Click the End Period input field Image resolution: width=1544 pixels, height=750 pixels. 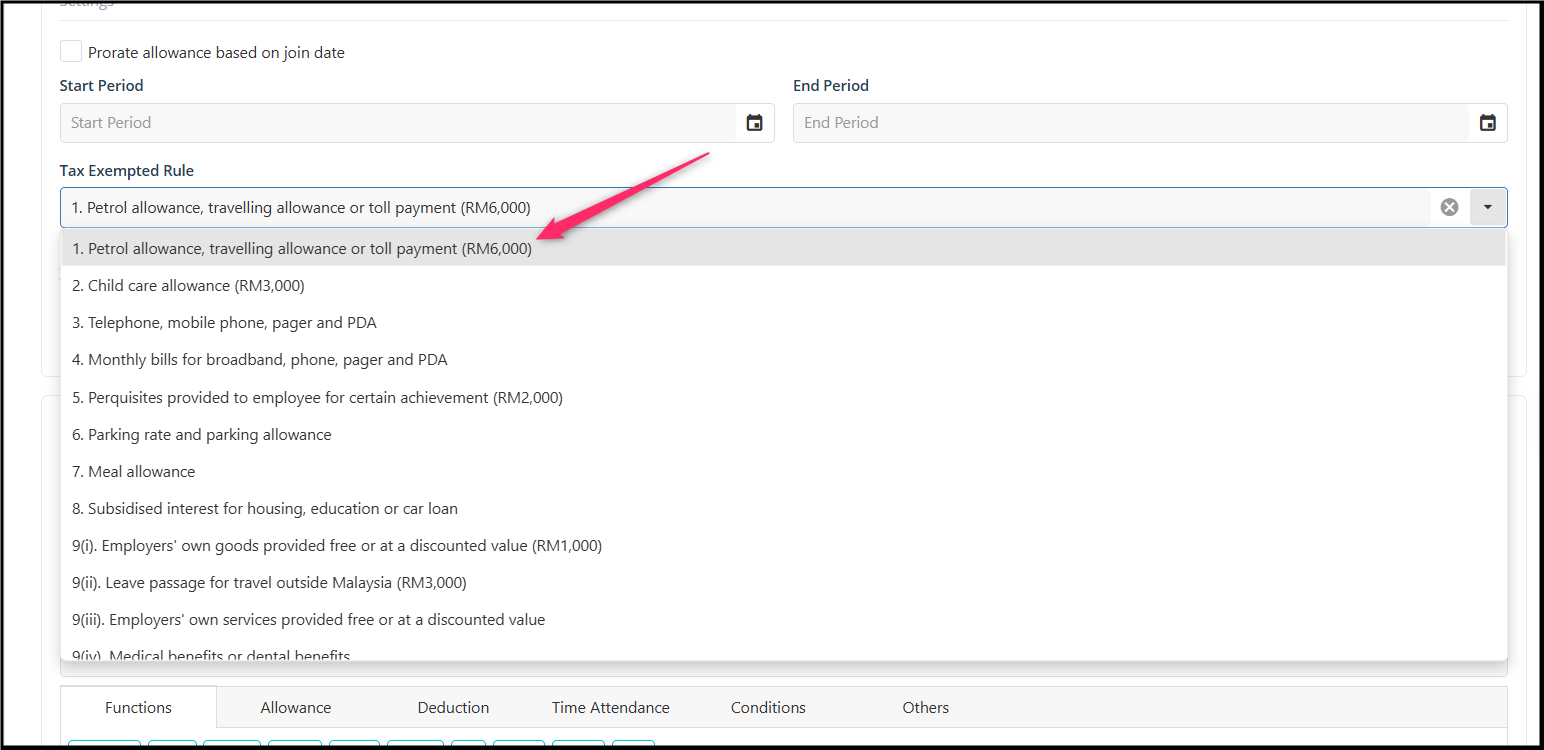[1131, 123]
